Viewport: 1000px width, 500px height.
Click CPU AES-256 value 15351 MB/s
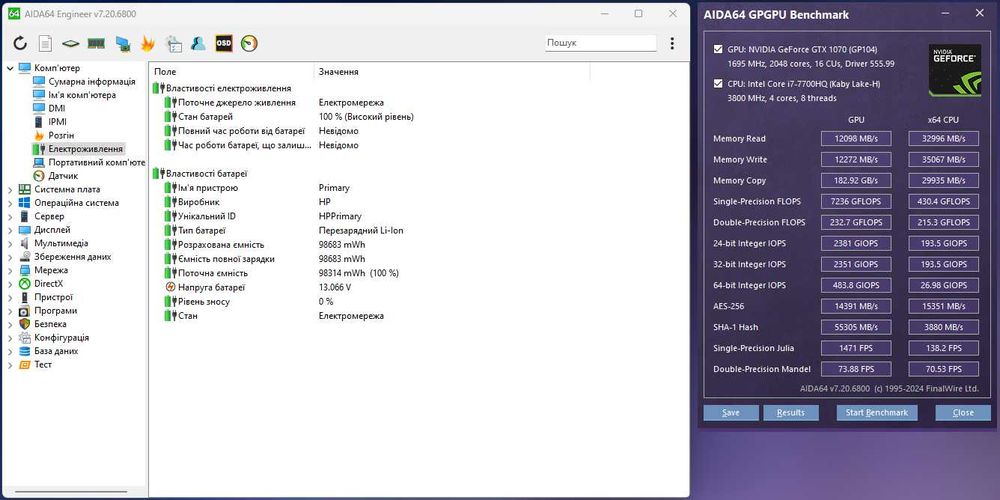coord(943,306)
